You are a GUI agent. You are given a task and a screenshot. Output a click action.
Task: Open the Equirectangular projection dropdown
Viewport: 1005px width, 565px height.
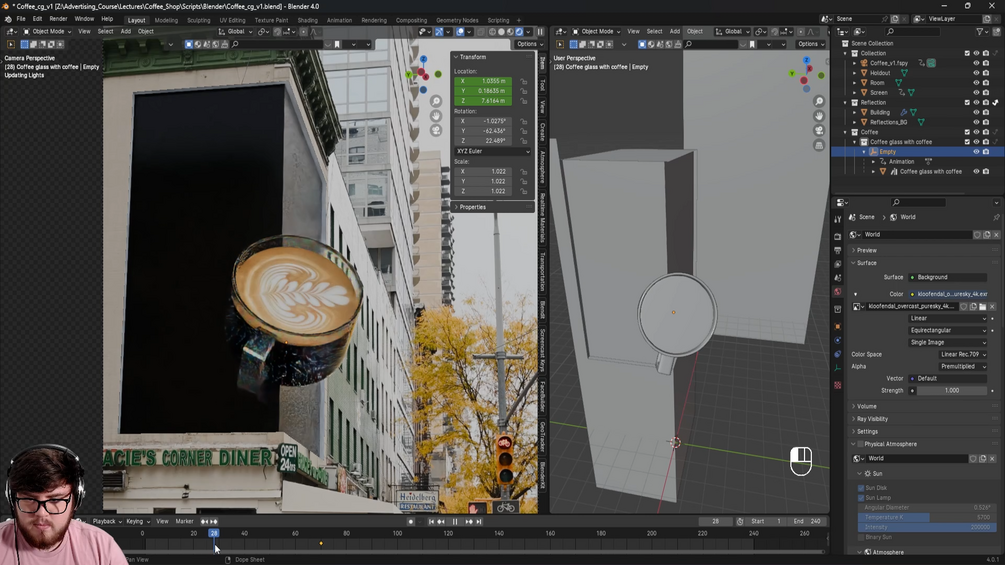(x=948, y=331)
